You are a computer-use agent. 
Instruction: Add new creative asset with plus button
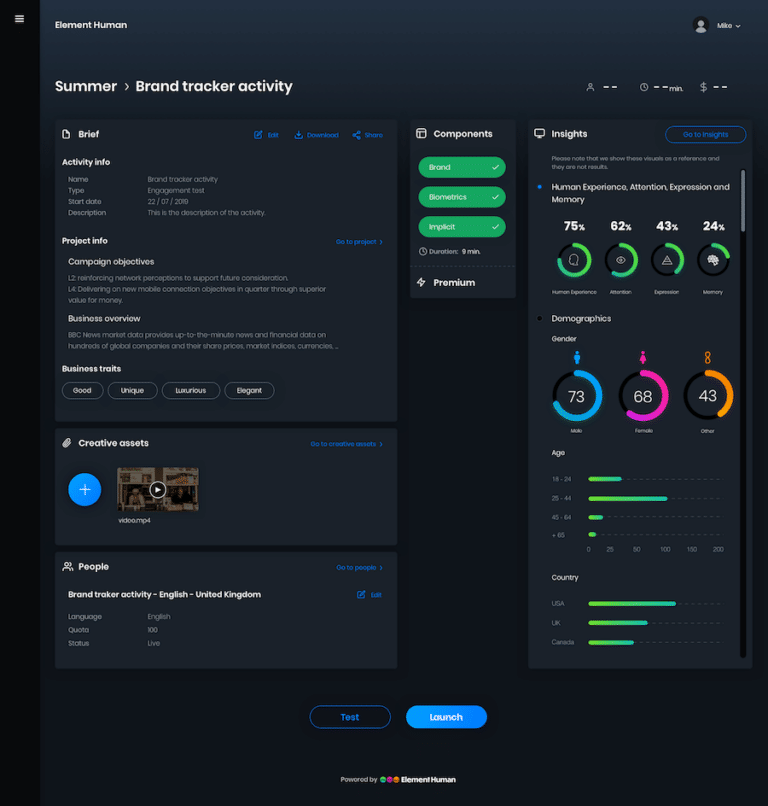[x=85, y=489]
